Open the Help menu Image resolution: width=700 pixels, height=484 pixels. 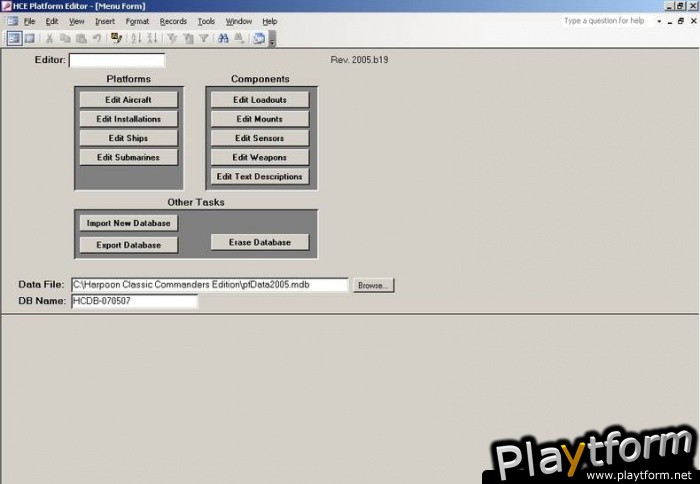[270, 21]
